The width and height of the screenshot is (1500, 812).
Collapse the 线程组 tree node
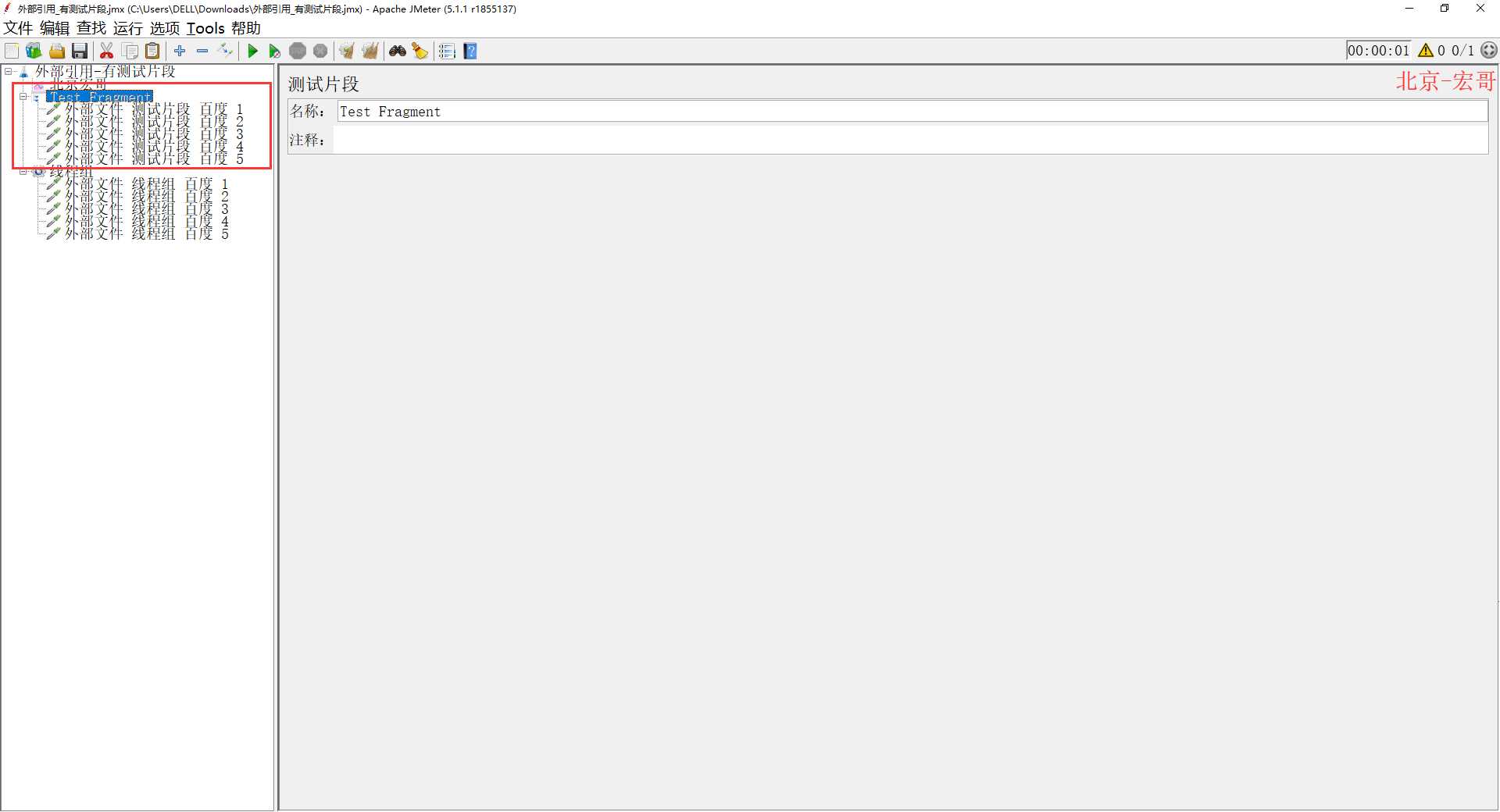(23, 172)
